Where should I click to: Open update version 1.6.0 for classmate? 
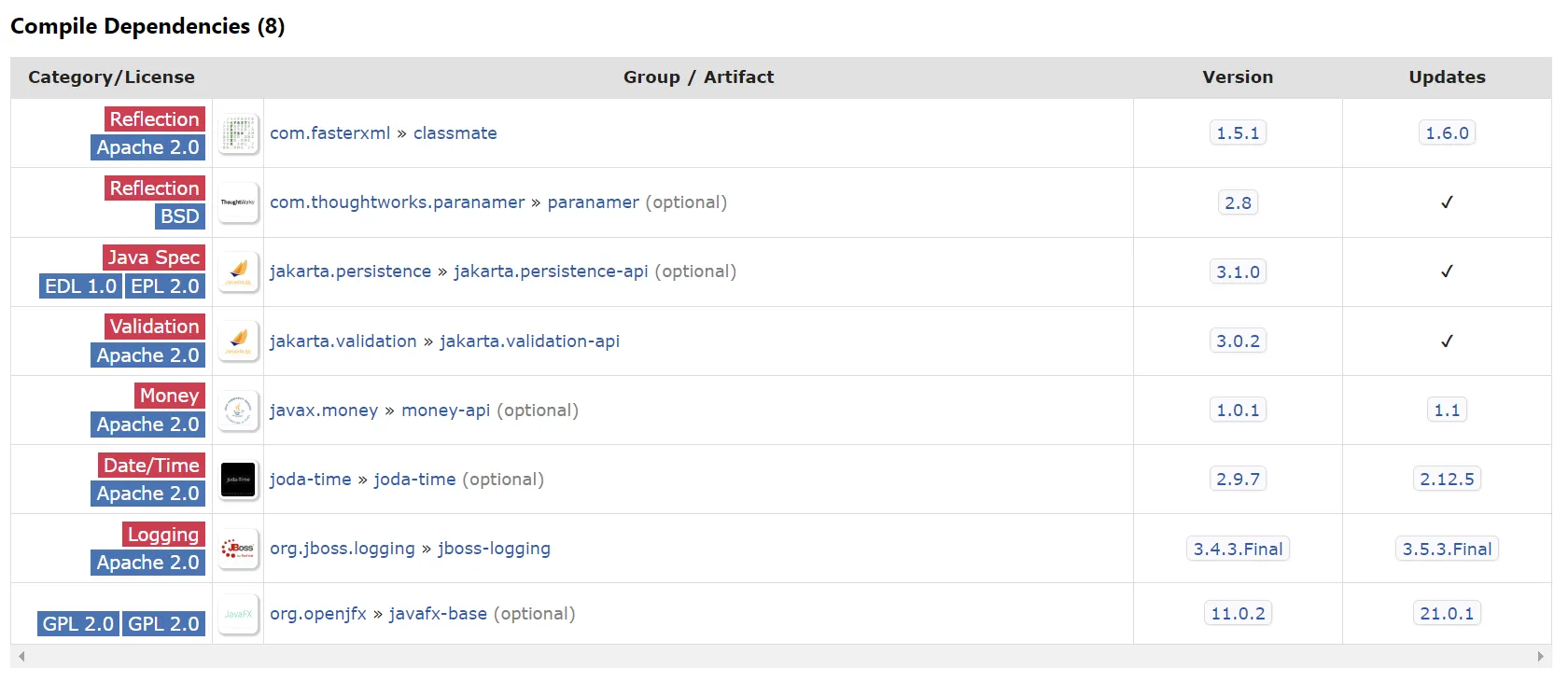click(1447, 133)
